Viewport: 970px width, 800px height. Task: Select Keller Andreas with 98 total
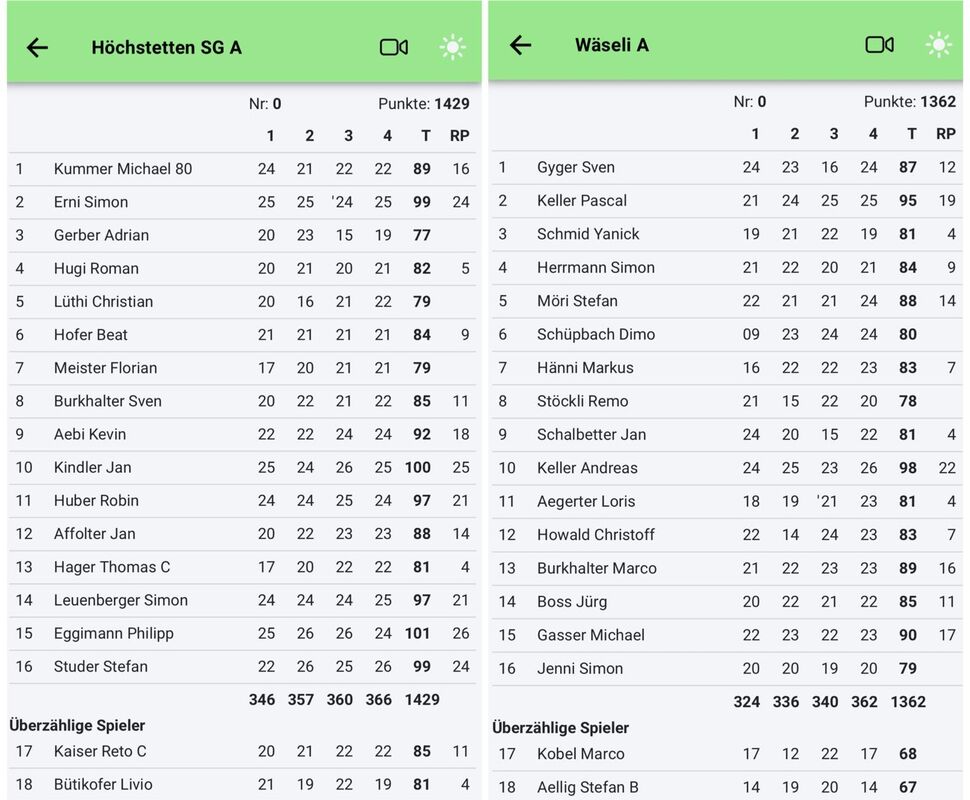587,467
